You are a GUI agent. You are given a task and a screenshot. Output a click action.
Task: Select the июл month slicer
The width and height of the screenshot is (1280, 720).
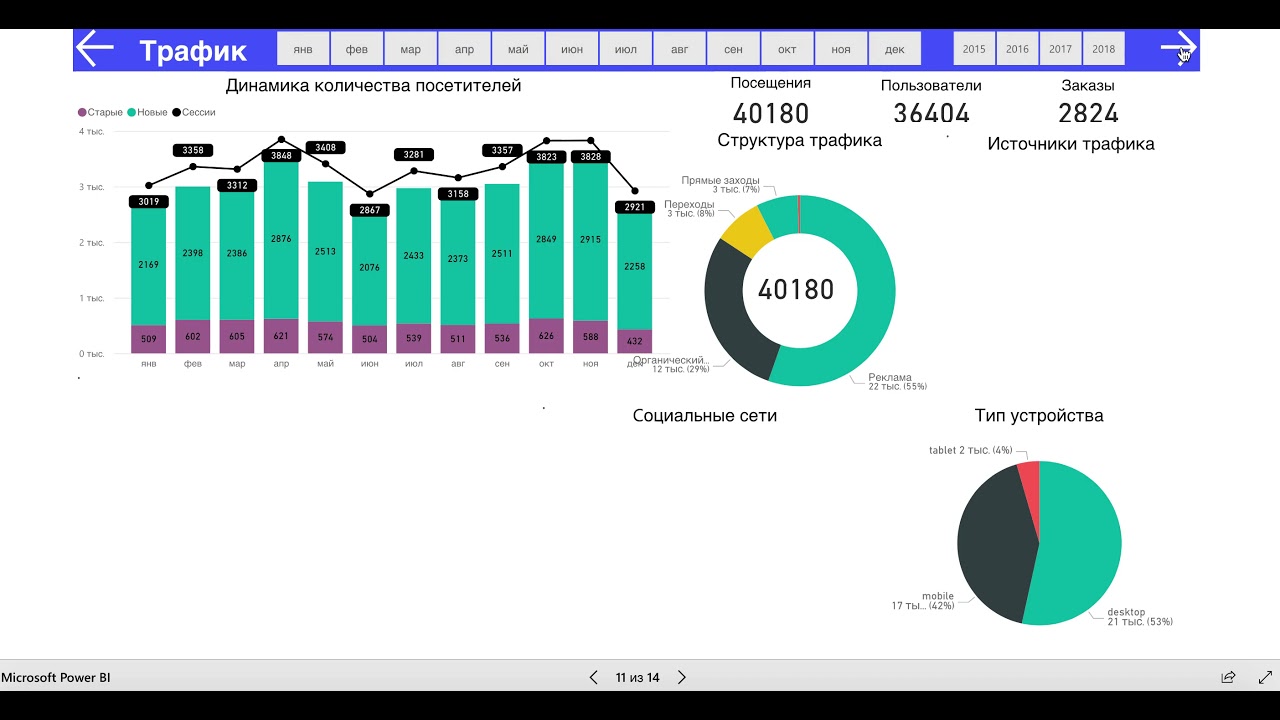coord(626,49)
